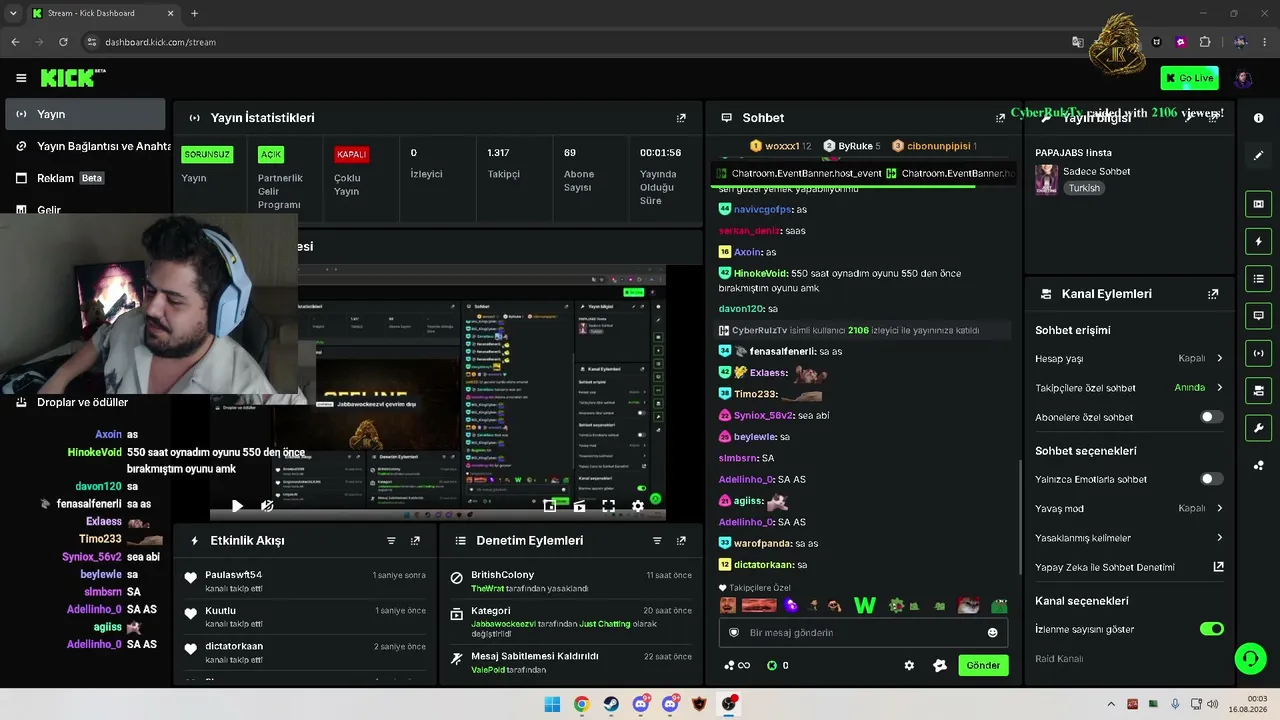The height and width of the screenshot is (720, 1280).
Task: Toggle the stream preview widget icon in sidebar
Action: tap(1258, 204)
